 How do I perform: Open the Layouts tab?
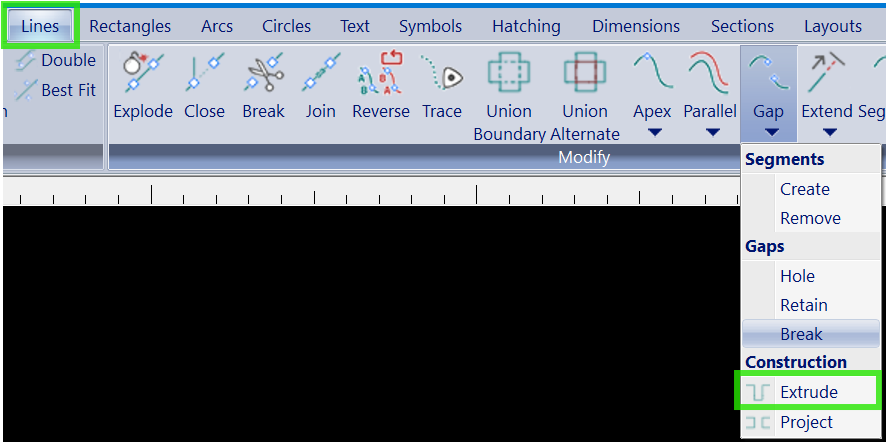pos(833,26)
